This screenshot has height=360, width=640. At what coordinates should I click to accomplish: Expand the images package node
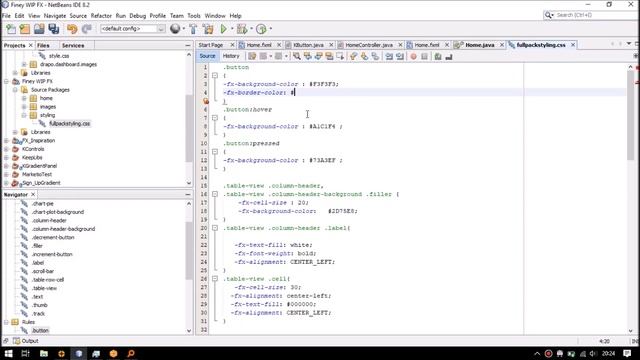coord(24,107)
